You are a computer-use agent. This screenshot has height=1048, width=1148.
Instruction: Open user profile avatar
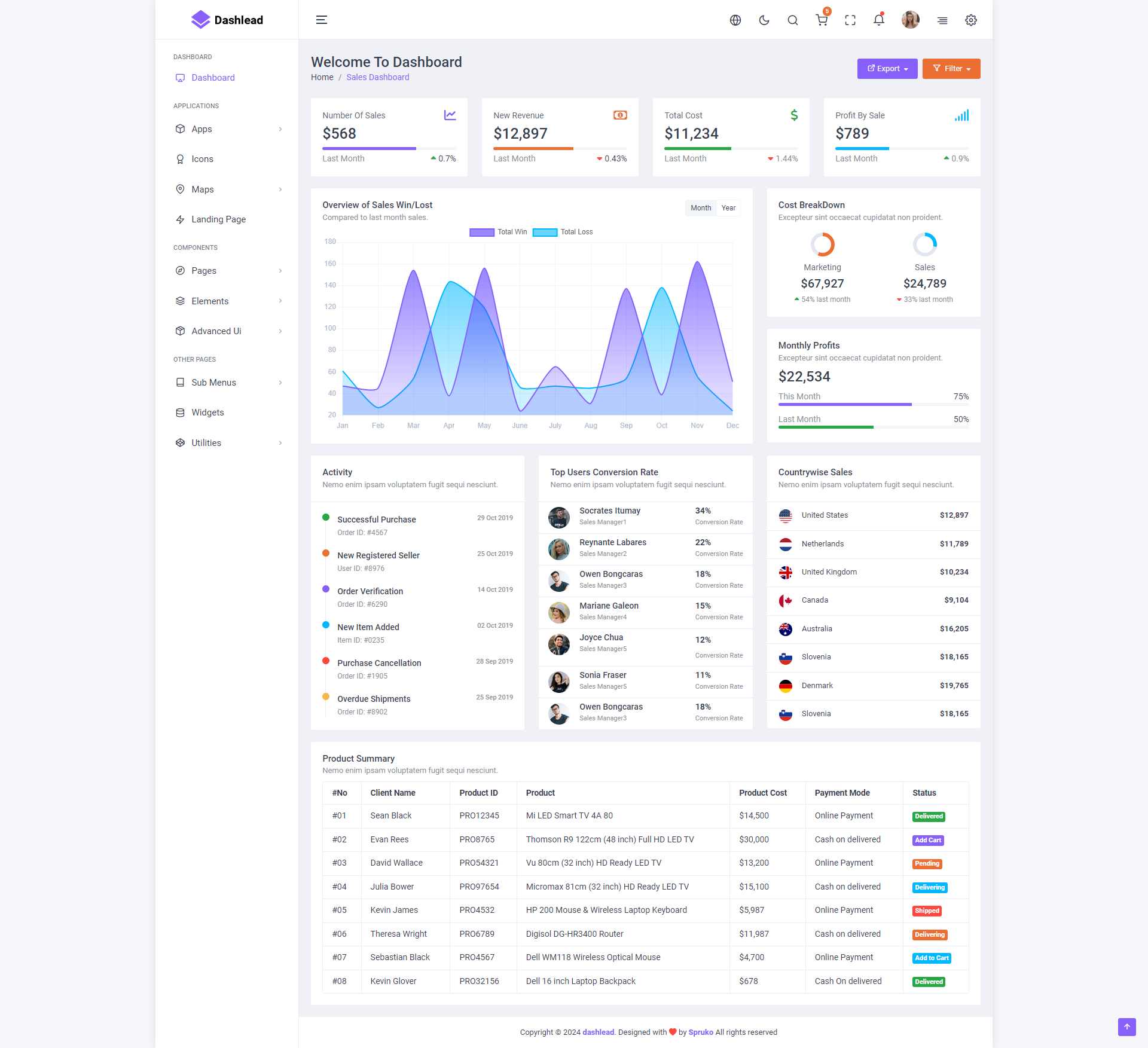point(910,20)
